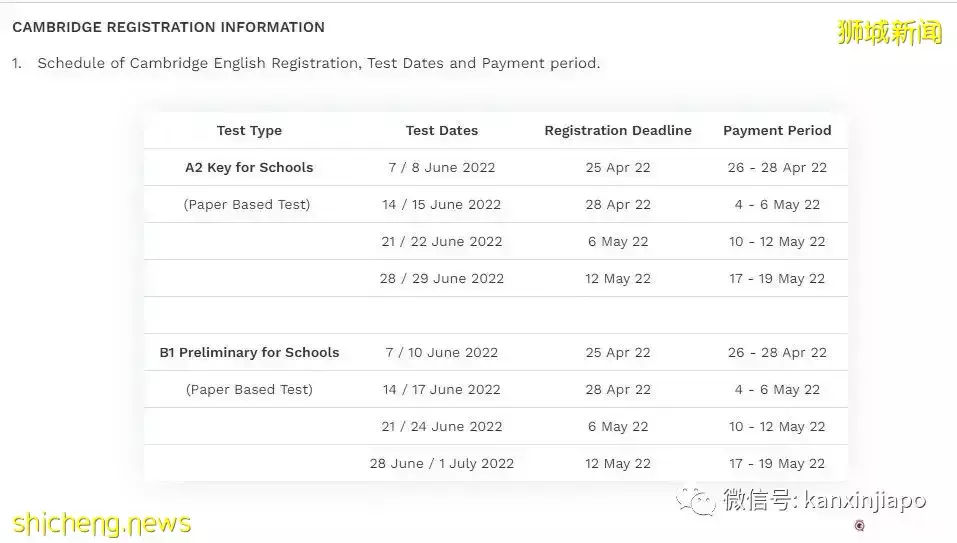957x543 pixels.
Task: Select the A2 Key for Schools row
Action: (249, 167)
